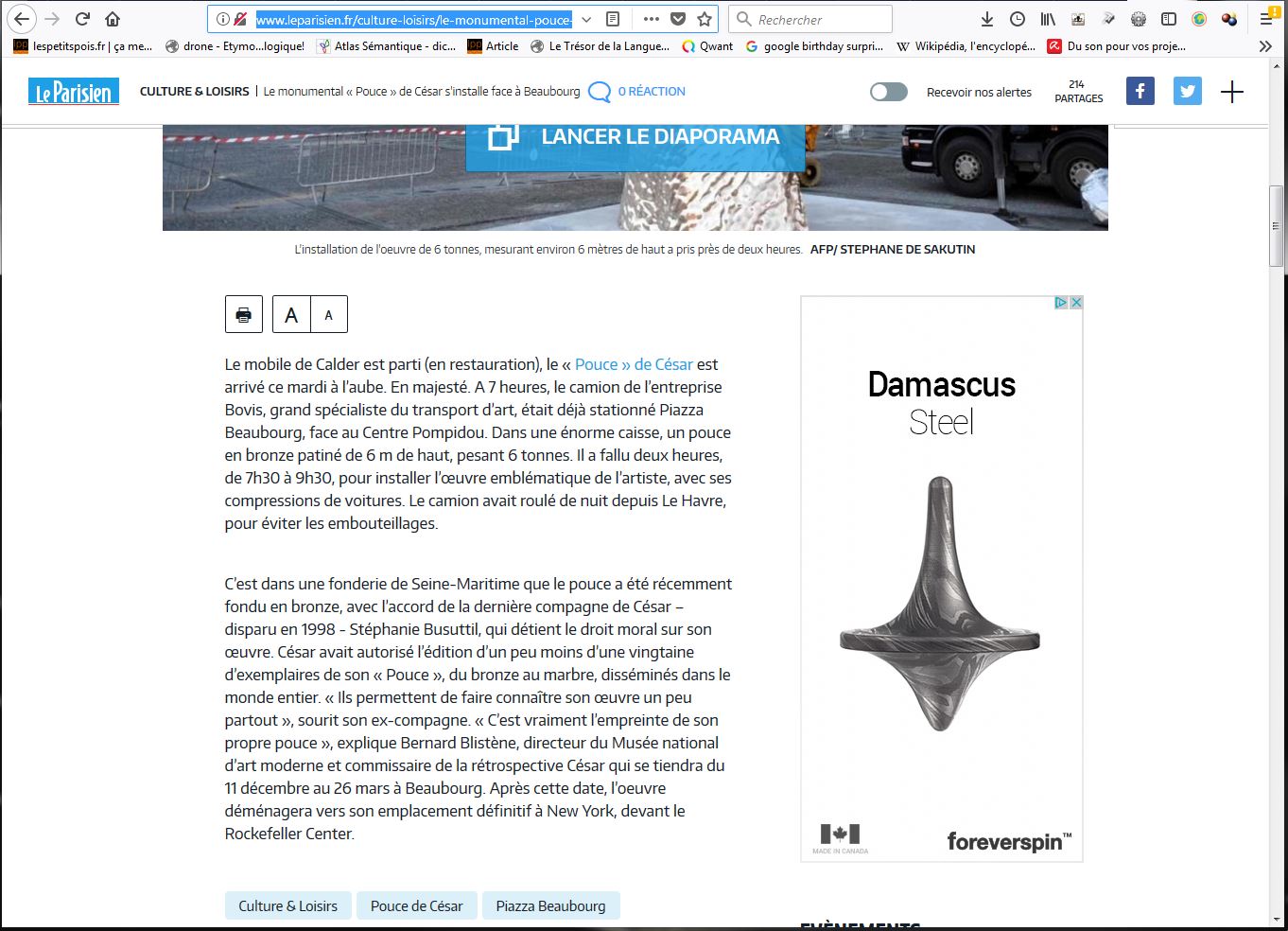Follow the Pouce de César article link
1288x931 pixels.
click(x=634, y=364)
